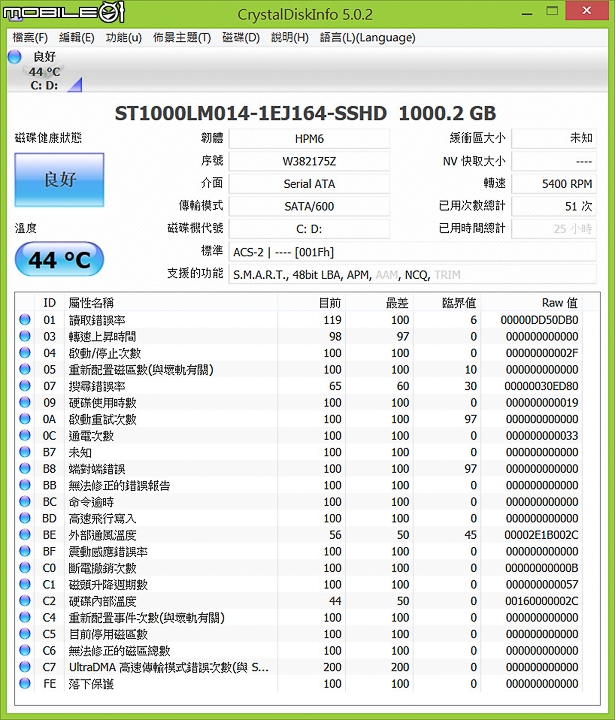This screenshot has width=615, height=720.
Task: Click status icon for attribute C6 row
Action: pyautogui.click(x=25, y=650)
